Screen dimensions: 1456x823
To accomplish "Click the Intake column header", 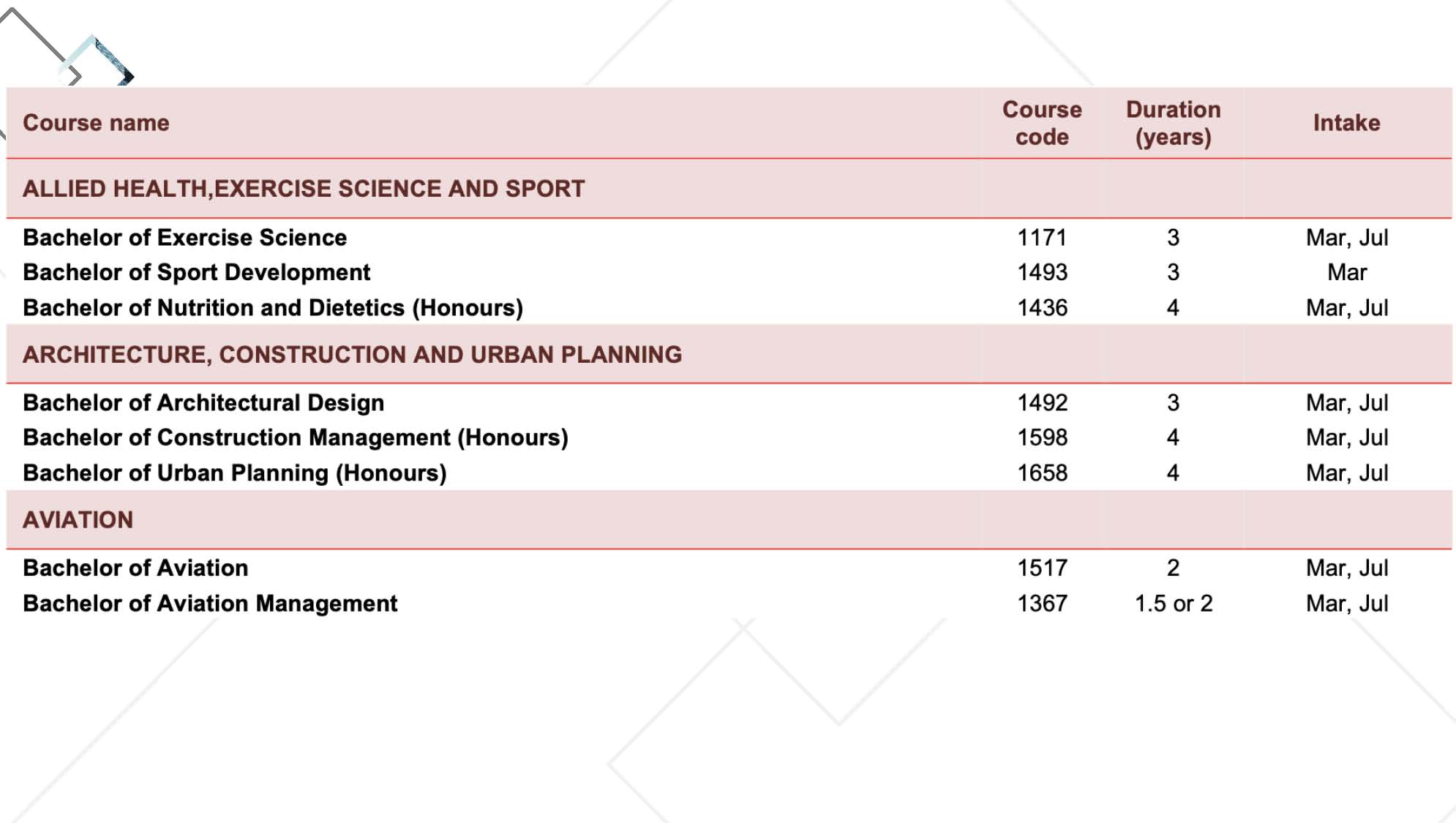I will (x=1346, y=123).
